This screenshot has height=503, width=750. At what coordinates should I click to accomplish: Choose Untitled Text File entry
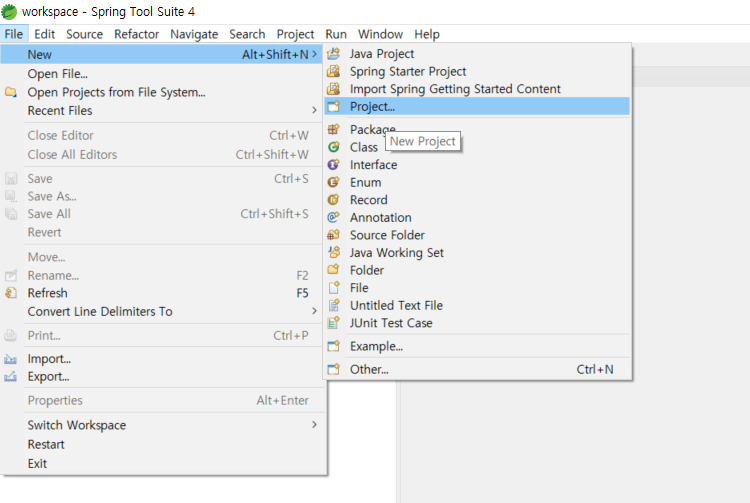(x=477, y=305)
